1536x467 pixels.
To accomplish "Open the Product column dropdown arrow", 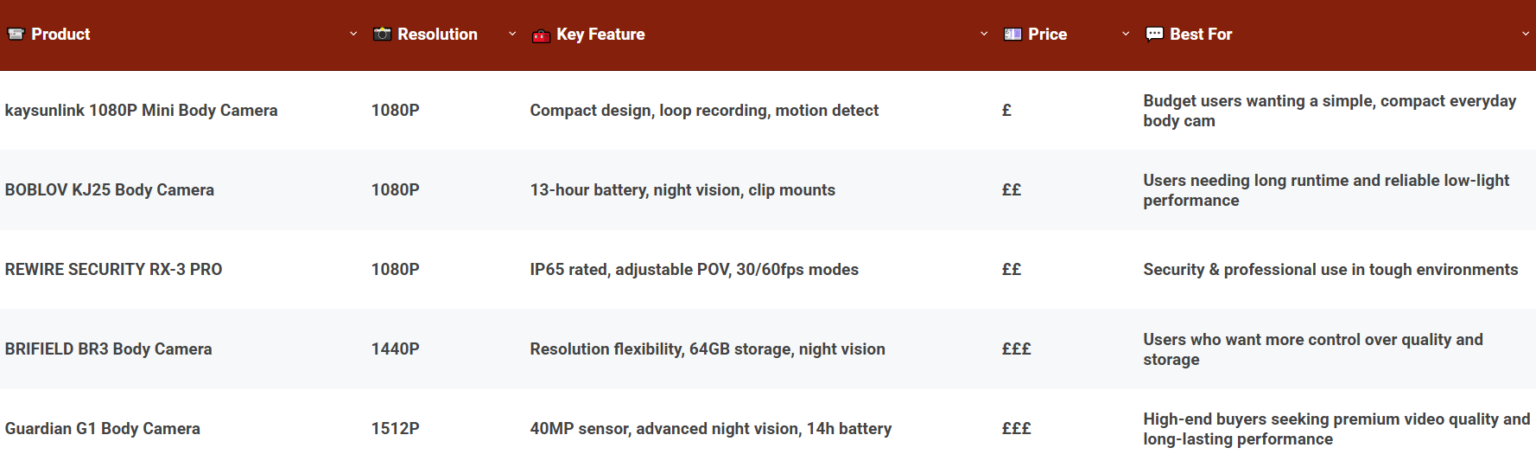I will [353, 34].
